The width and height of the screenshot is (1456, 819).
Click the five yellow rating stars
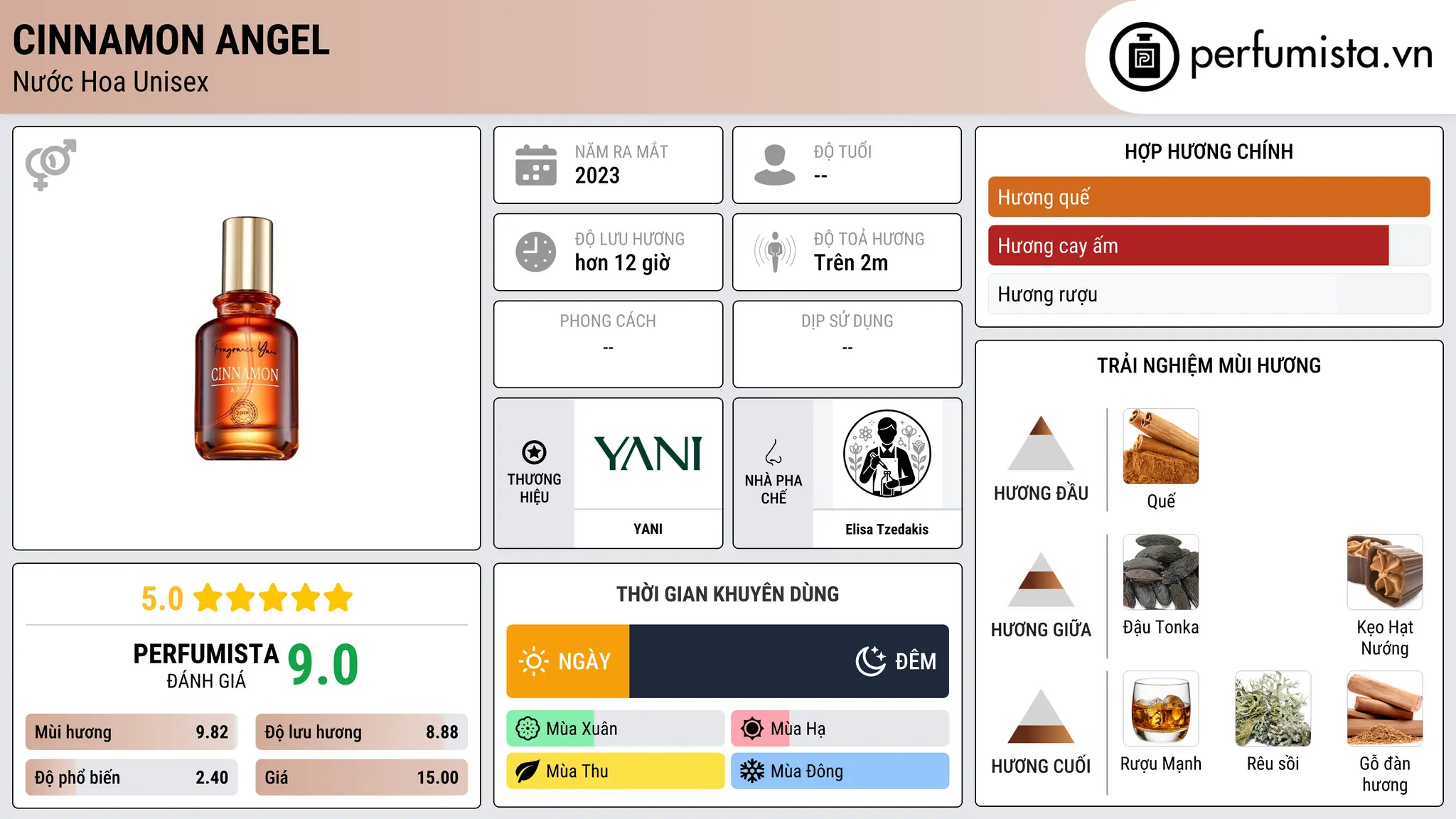(x=273, y=598)
